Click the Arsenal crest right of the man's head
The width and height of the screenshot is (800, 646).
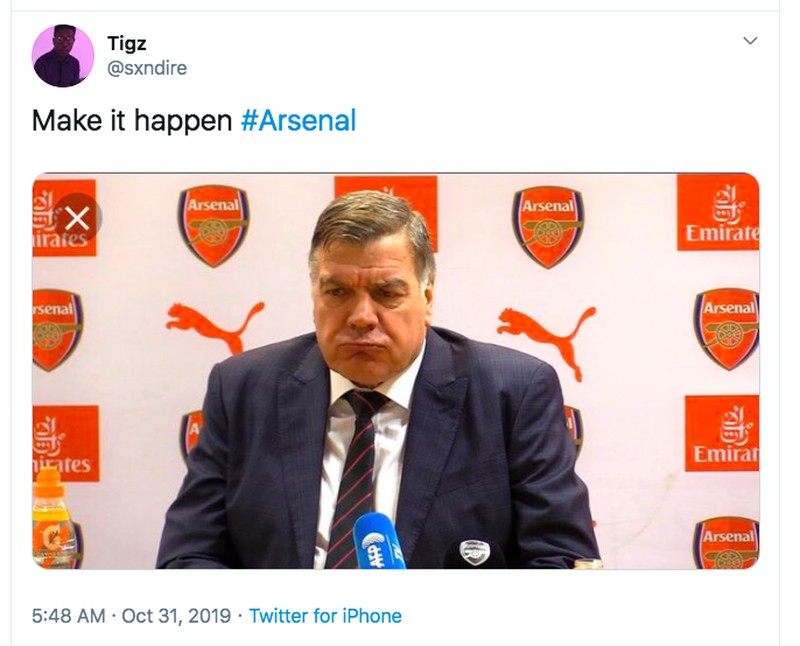(x=548, y=225)
